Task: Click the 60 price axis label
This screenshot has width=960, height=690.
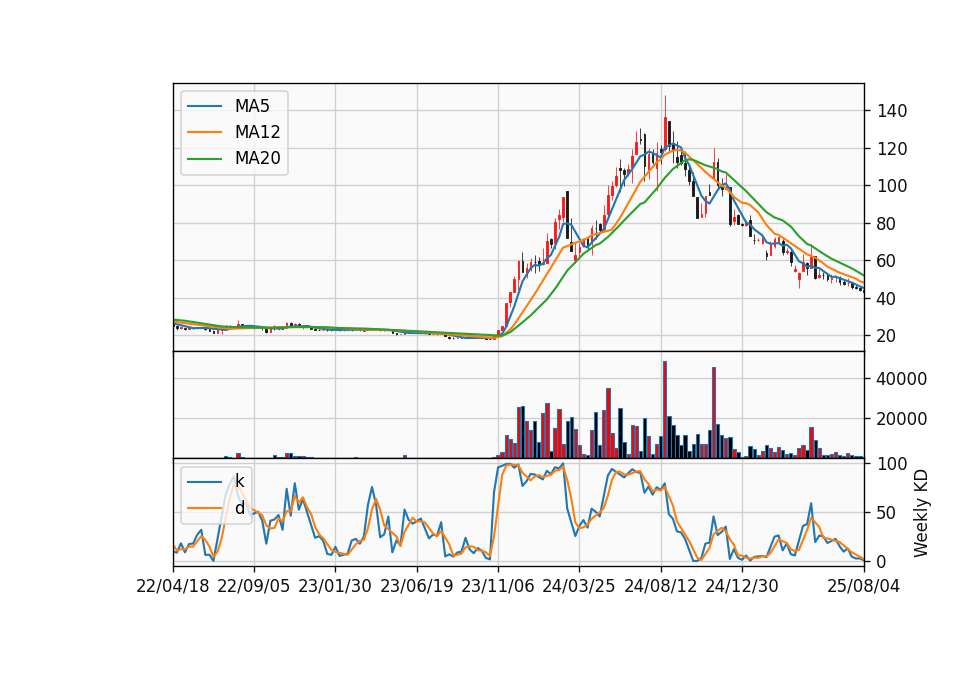Action: pos(887,261)
